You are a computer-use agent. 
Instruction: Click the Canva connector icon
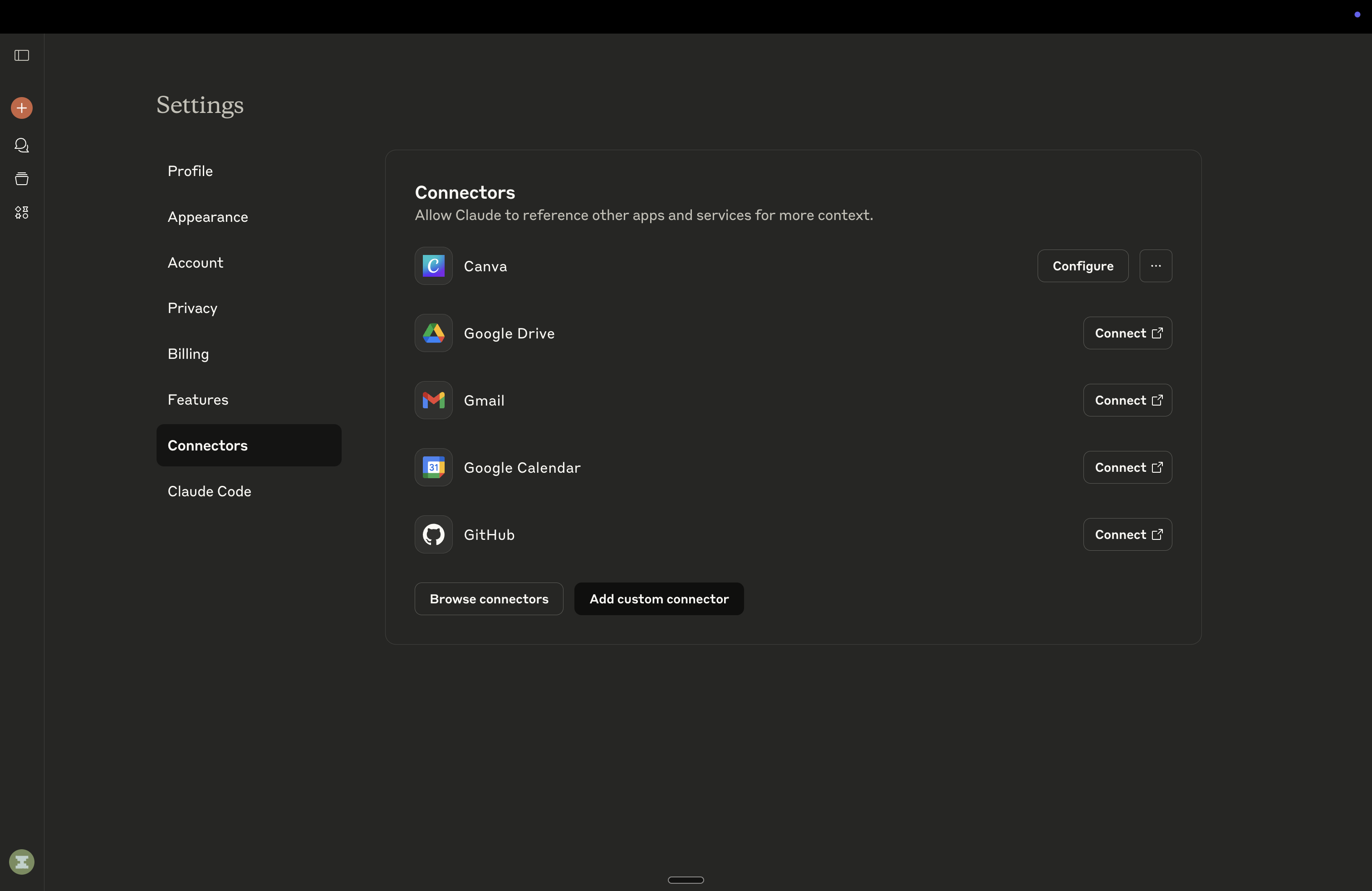433,266
